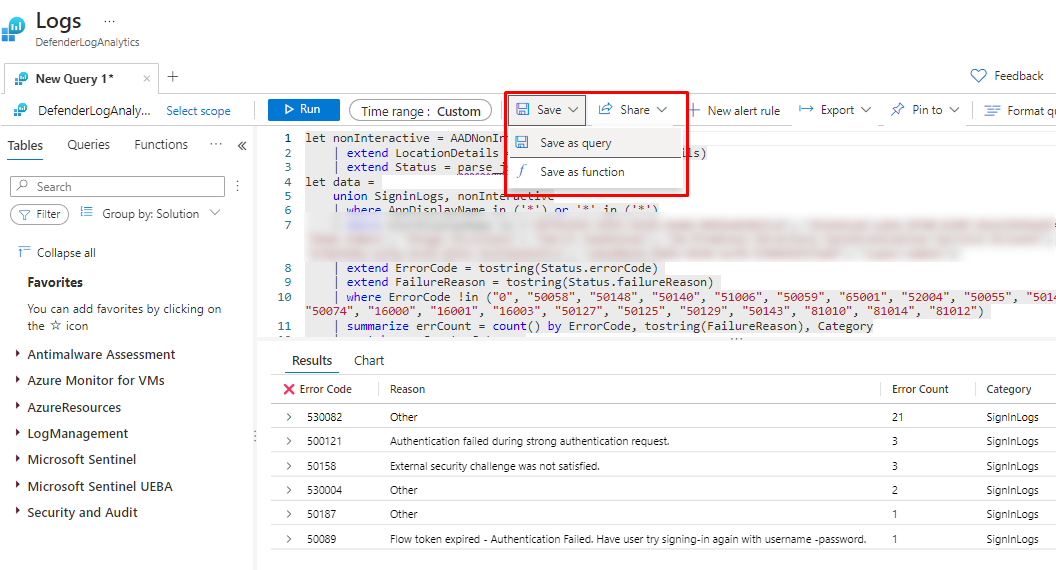
Task: Expand the Microsoft Sentinel tree node
Action: [x=18, y=460]
